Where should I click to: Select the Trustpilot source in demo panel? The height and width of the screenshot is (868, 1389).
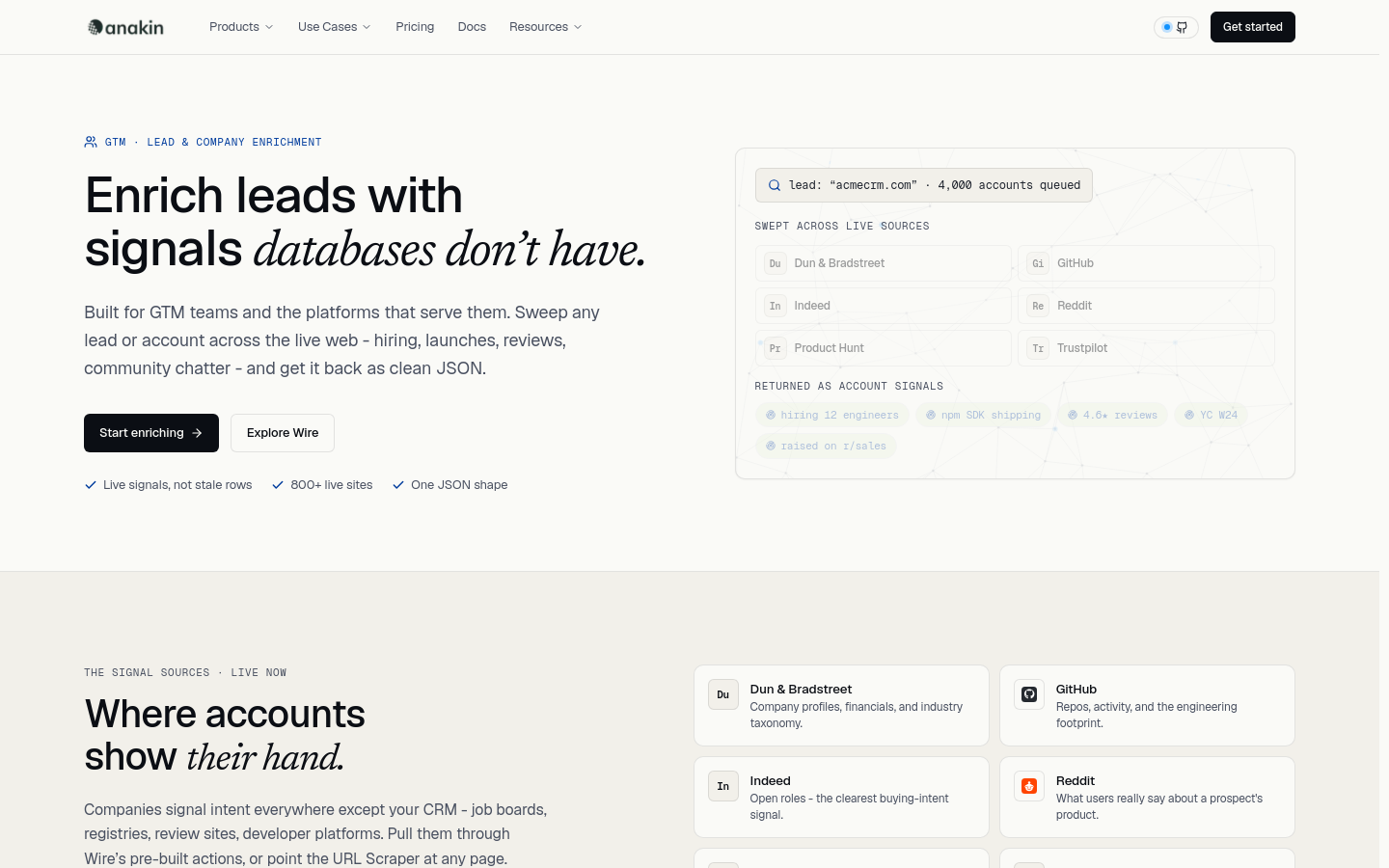[x=1146, y=348]
